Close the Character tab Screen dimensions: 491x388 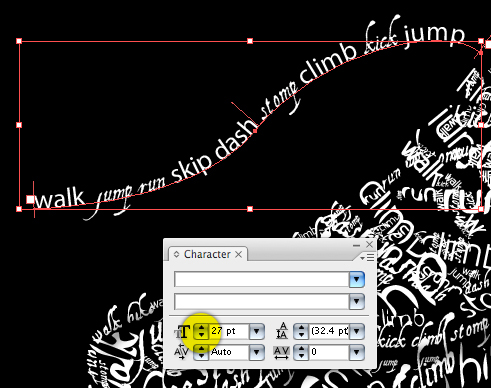click(238, 255)
